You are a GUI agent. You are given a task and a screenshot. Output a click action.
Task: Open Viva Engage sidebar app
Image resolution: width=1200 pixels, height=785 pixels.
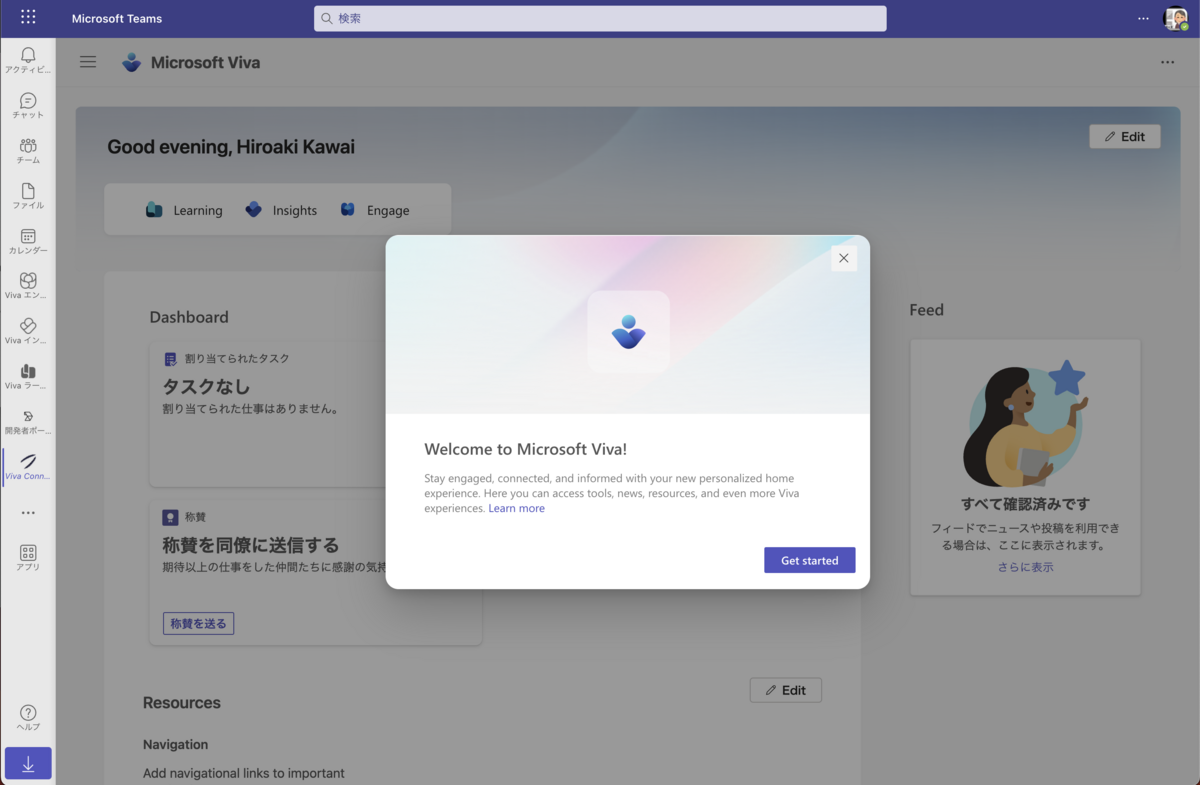[x=28, y=286]
